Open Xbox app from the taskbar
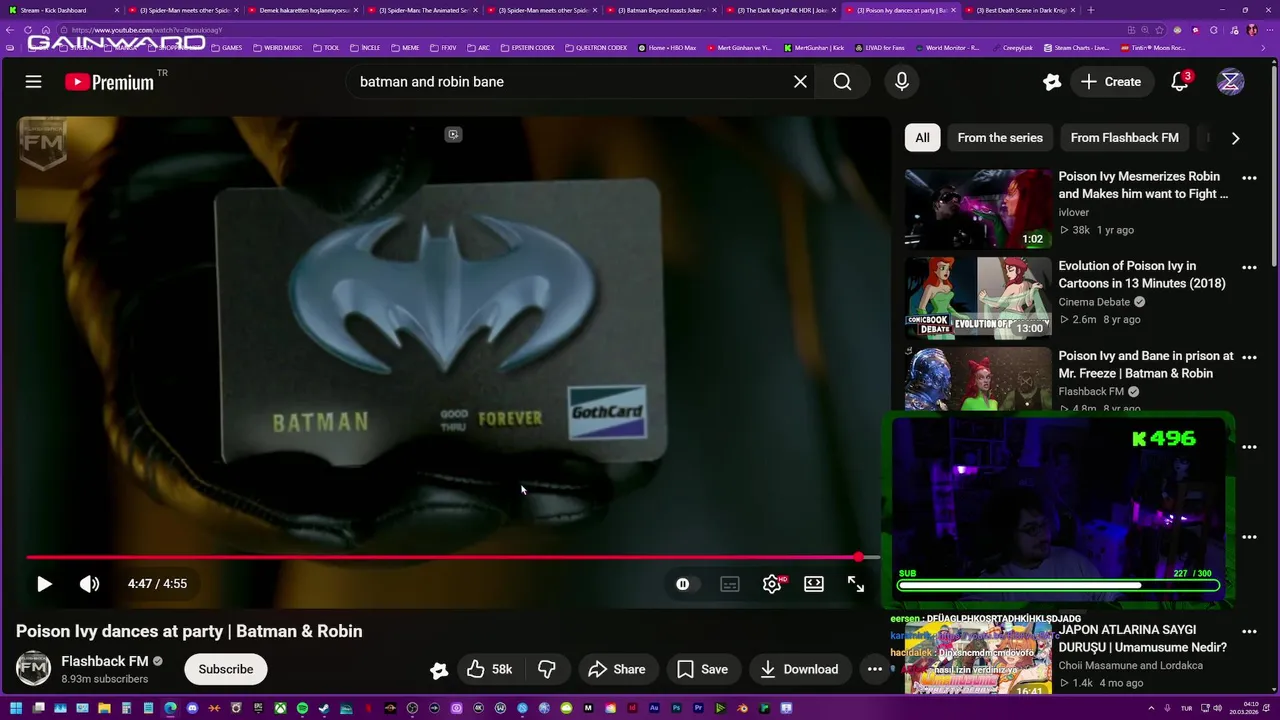1280x720 pixels. pyautogui.click(x=280, y=708)
